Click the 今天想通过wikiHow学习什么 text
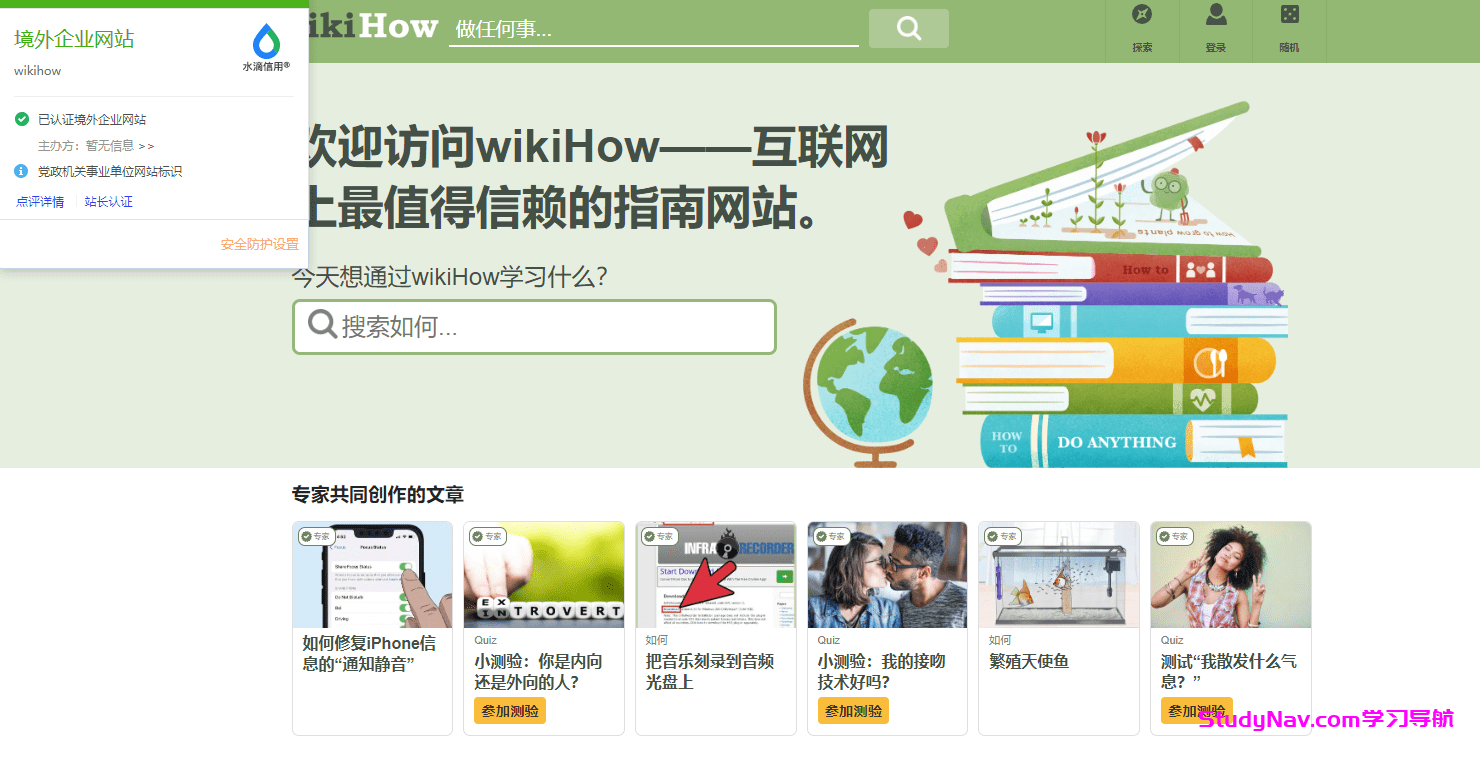The width and height of the screenshot is (1480, 757). point(450,277)
